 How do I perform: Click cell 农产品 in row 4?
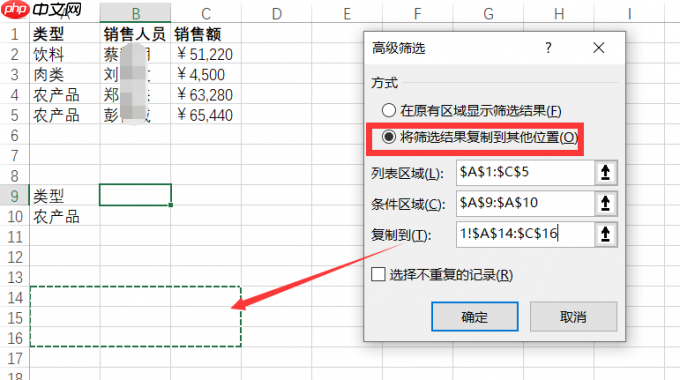click(65, 95)
